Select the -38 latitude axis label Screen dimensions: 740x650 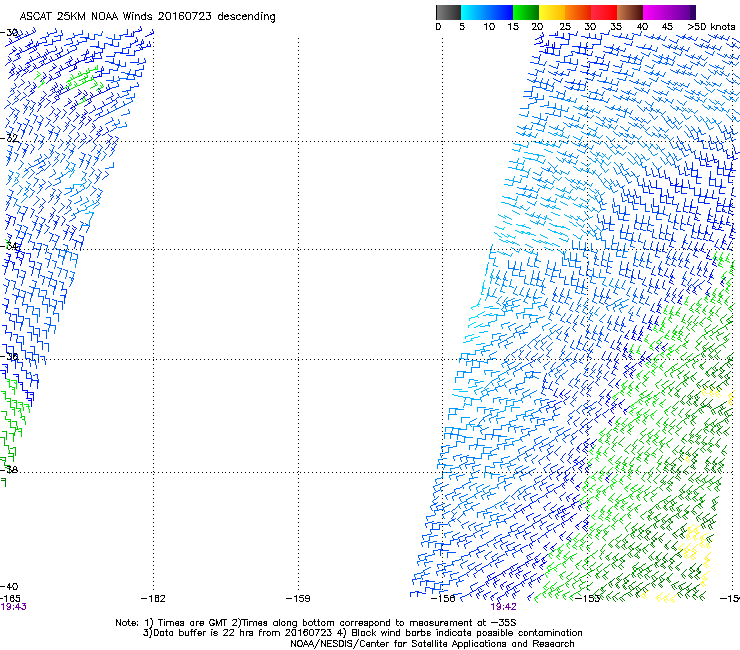(x=9, y=470)
